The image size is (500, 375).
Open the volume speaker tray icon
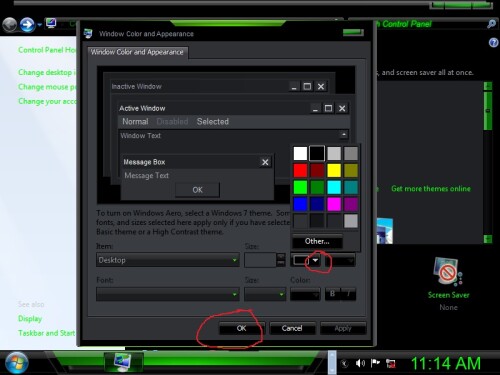tap(360, 363)
